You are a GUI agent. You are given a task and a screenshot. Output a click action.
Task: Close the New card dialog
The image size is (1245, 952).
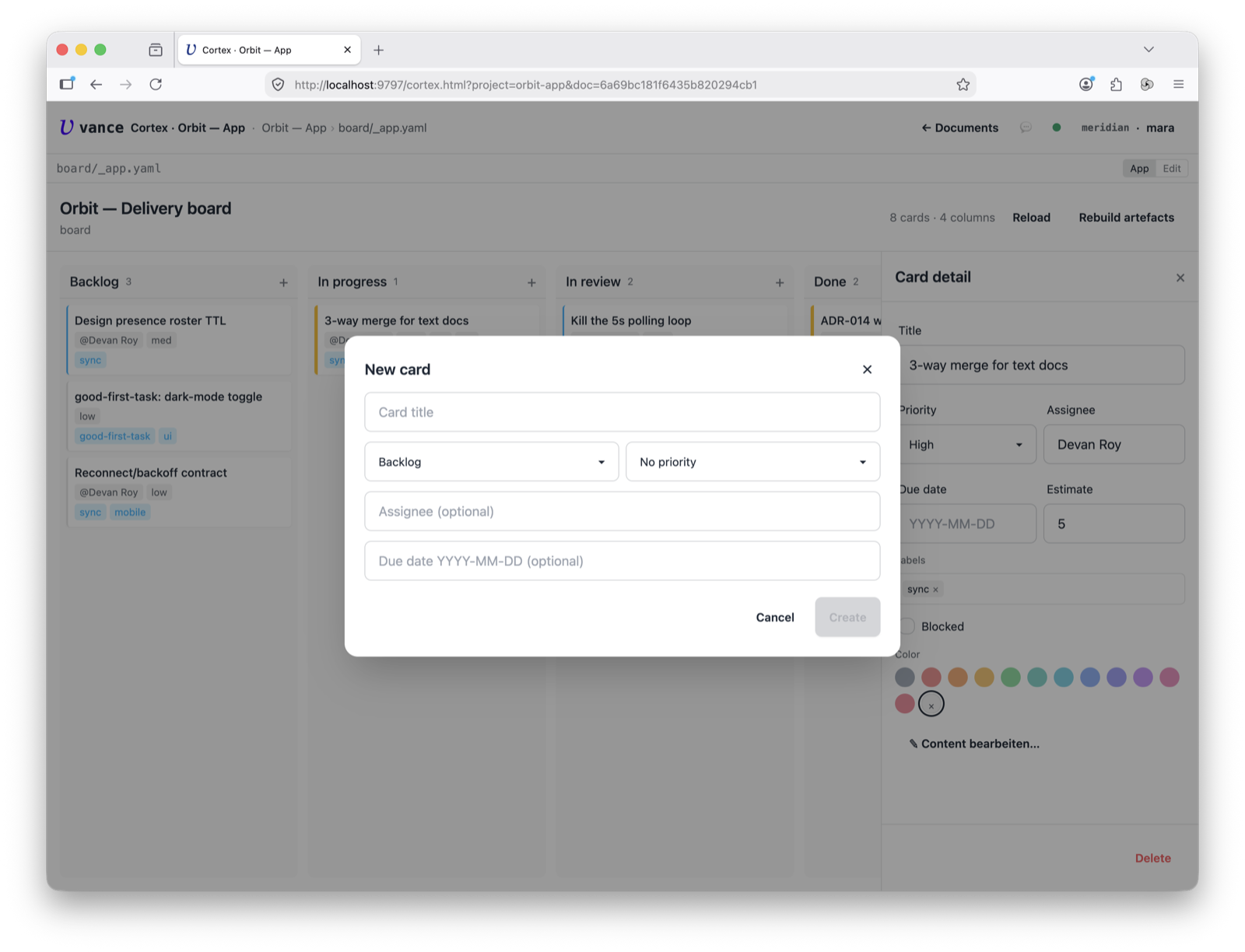(867, 369)
